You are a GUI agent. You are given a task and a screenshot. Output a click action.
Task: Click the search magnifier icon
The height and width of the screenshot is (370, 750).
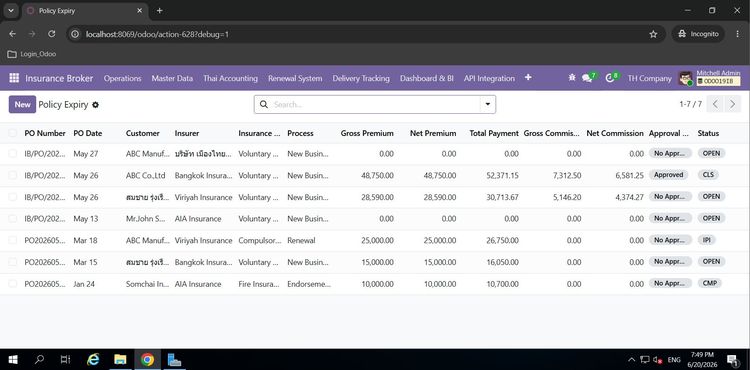click(264, 104)
